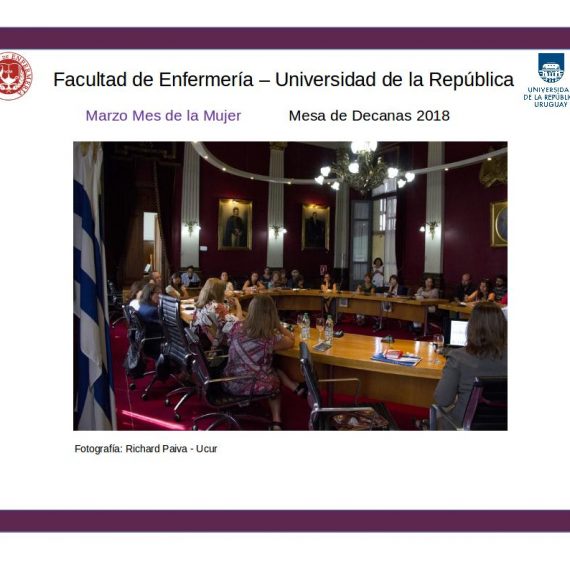570x570 pixels.
Task: Select the purple text "Marzo Mes de la Mujer"
Action: click(x=163, y=116)
